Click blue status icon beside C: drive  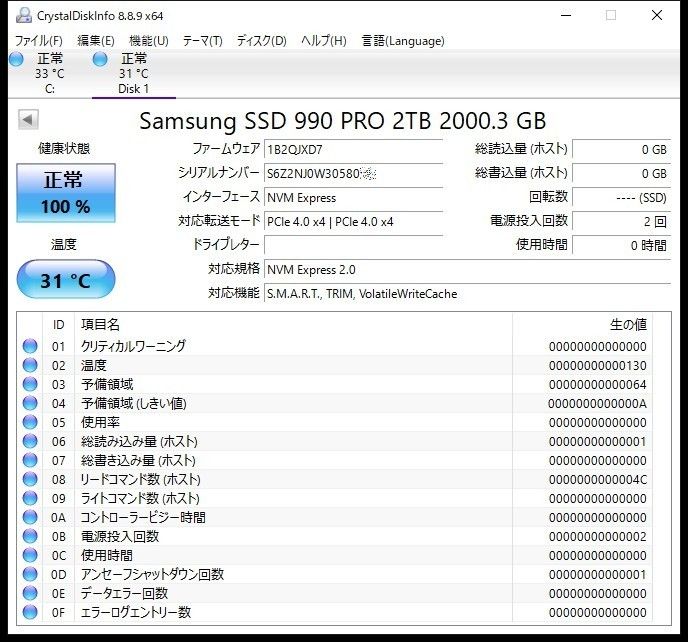pyautogui.click(x=16, y=59)
